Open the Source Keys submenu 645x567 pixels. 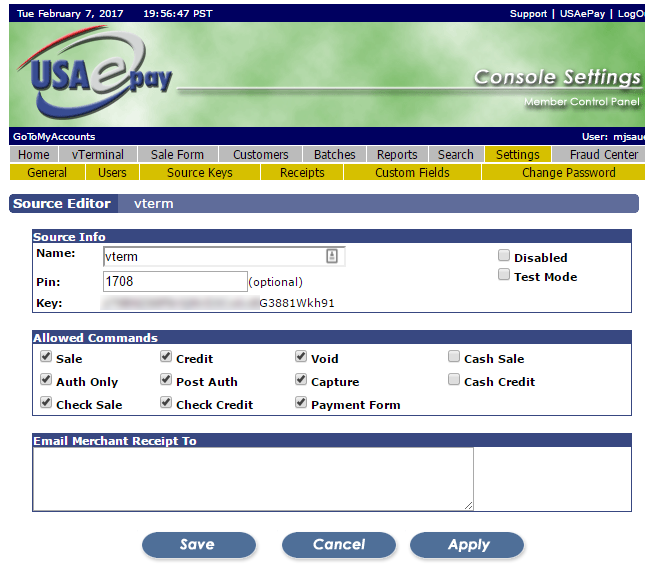coord(200,172)
